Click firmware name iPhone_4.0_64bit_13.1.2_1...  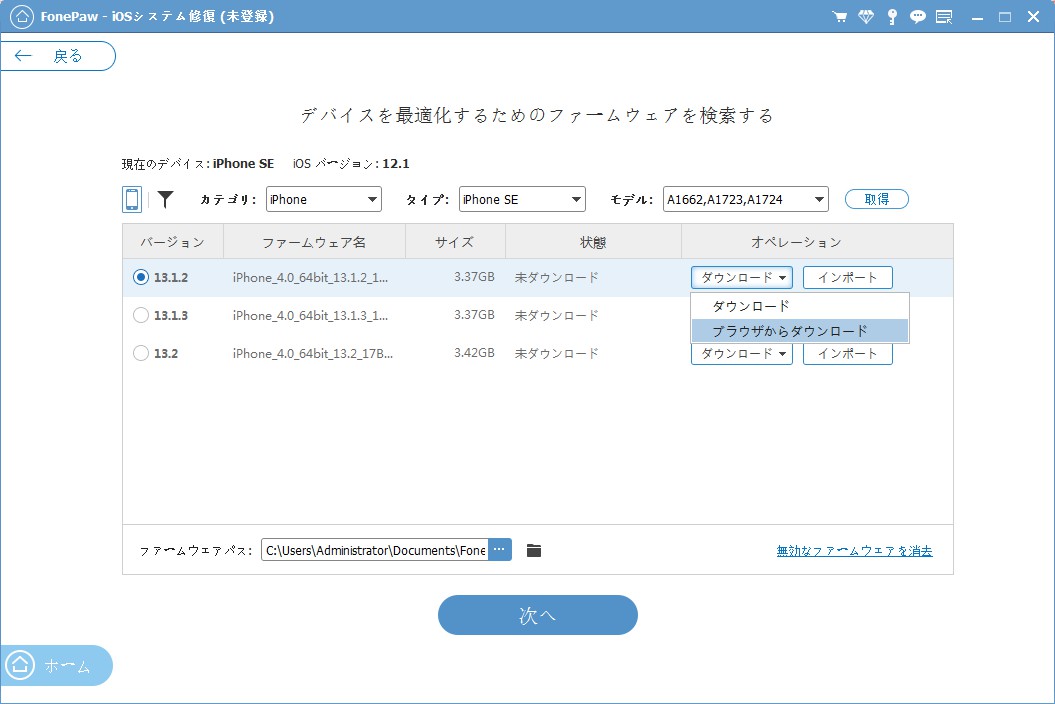point(310,277)
